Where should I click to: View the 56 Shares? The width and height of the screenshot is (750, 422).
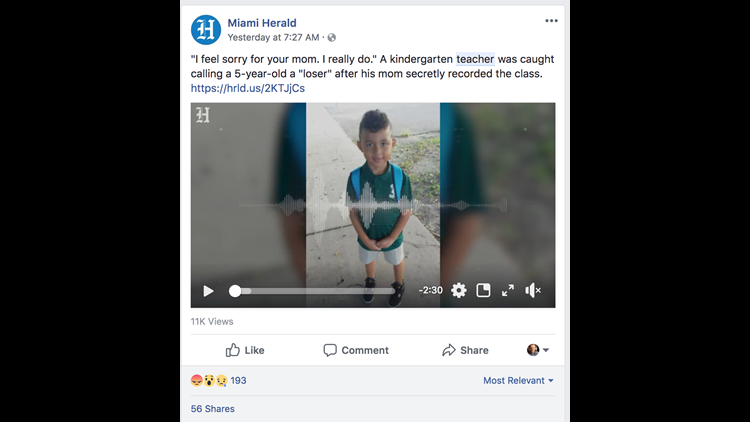tap(213, 409)
